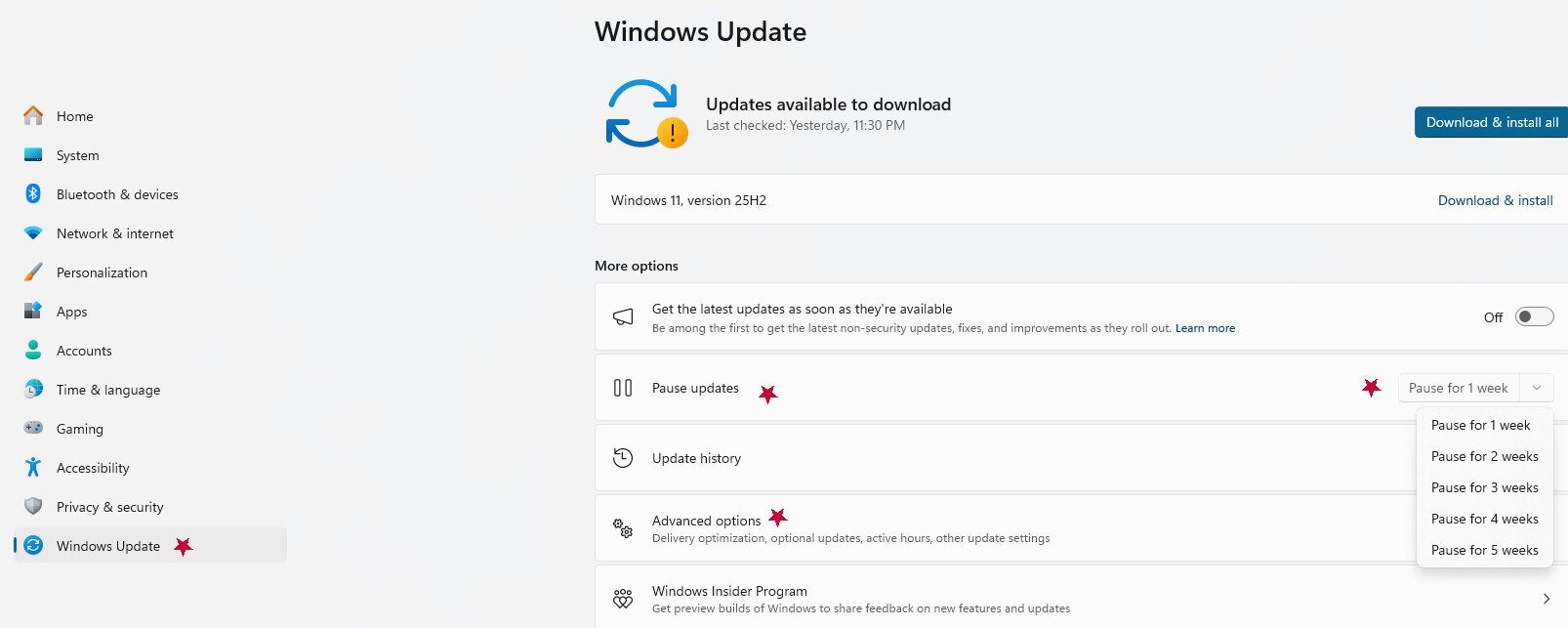Toggle 'Get the latest updates' switch on
Image resolution: width=1568 pixels, height=628 pixels.
point(1534,316)
